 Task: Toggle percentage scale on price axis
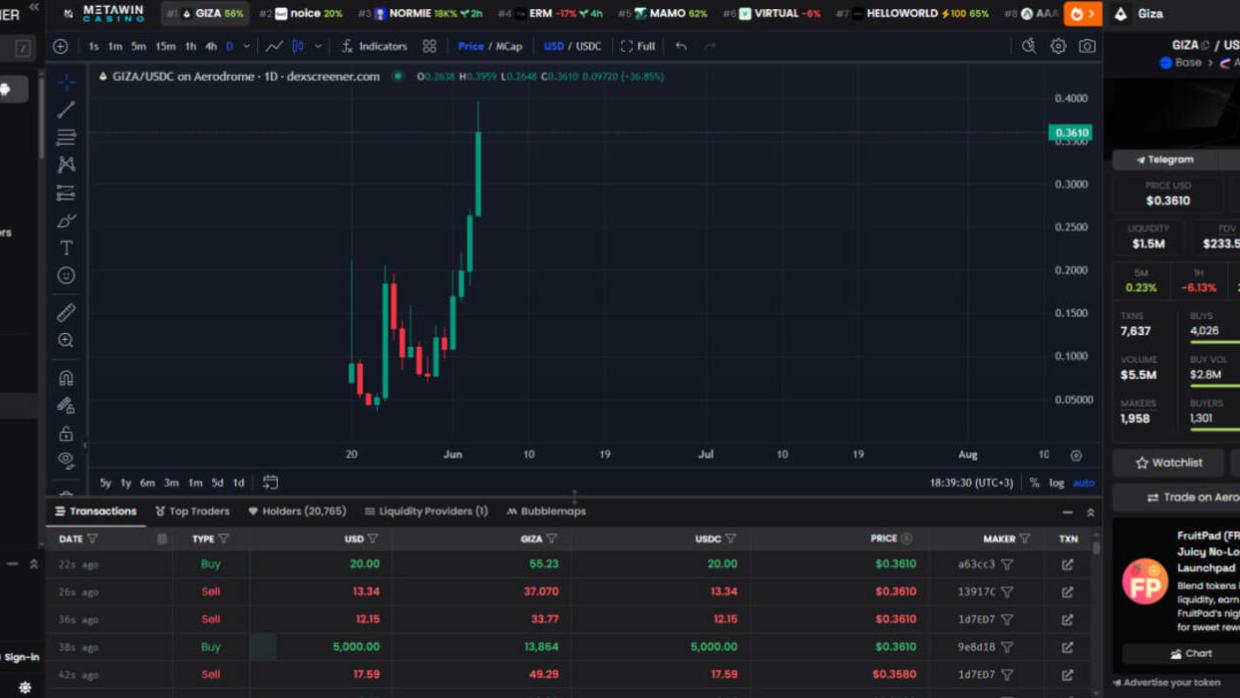[1034, 483]
